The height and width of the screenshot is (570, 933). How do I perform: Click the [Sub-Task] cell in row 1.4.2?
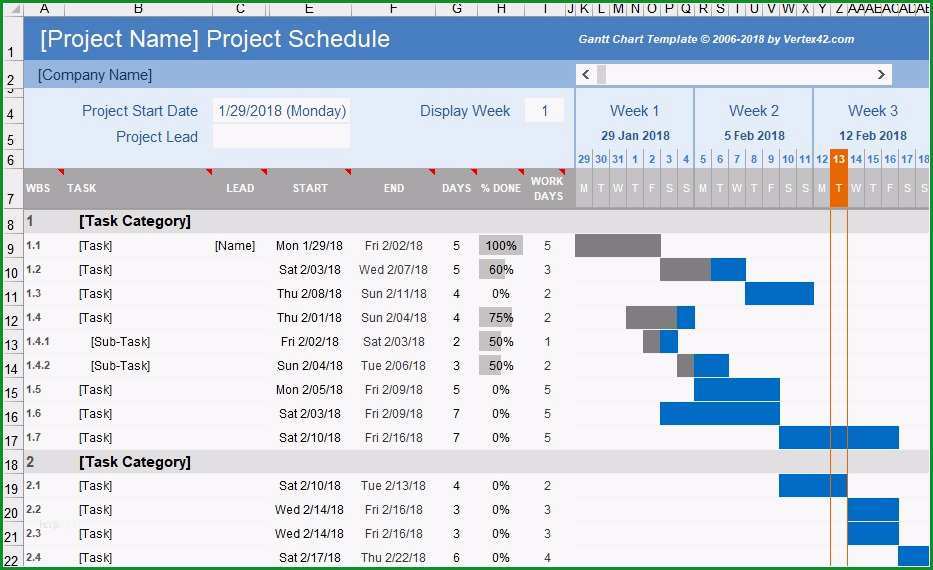pos(120,366)
